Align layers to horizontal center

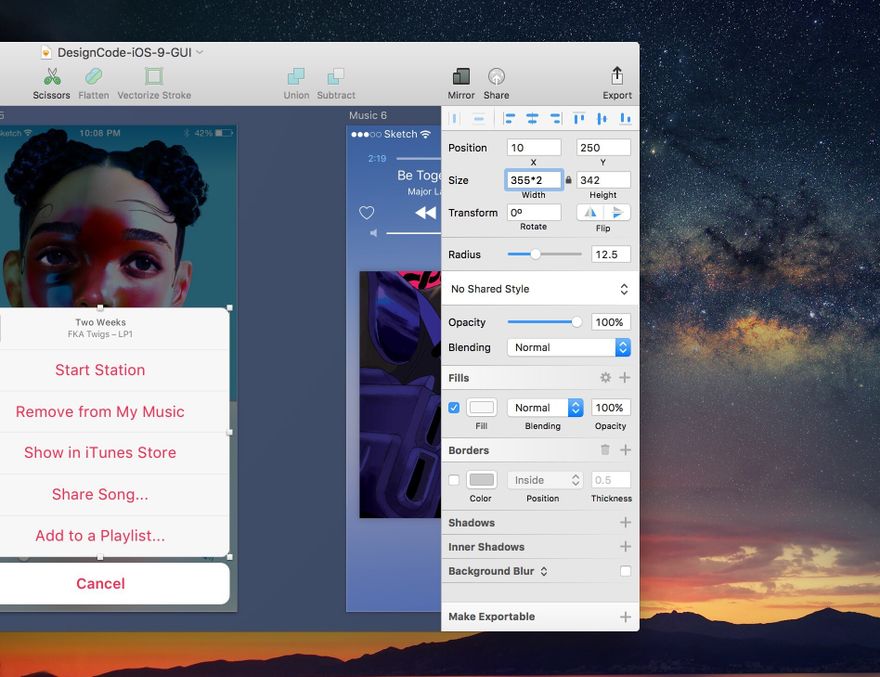[532, 118]
